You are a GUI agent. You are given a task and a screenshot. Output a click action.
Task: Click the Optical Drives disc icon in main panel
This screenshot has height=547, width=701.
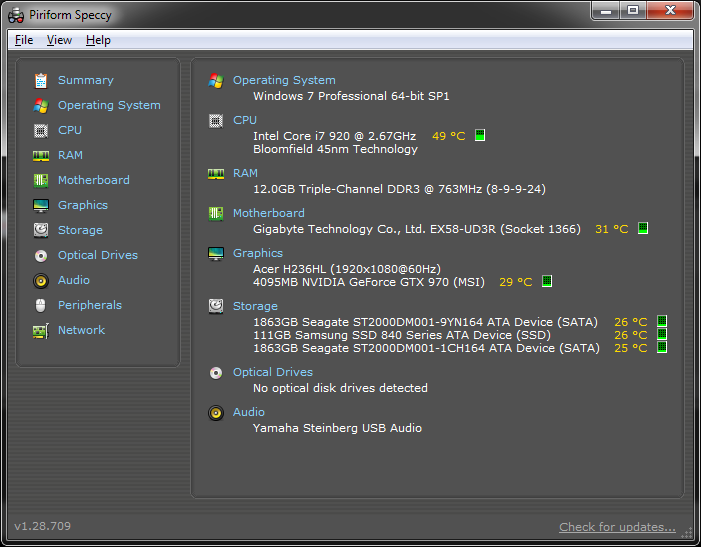coord(216,373)
